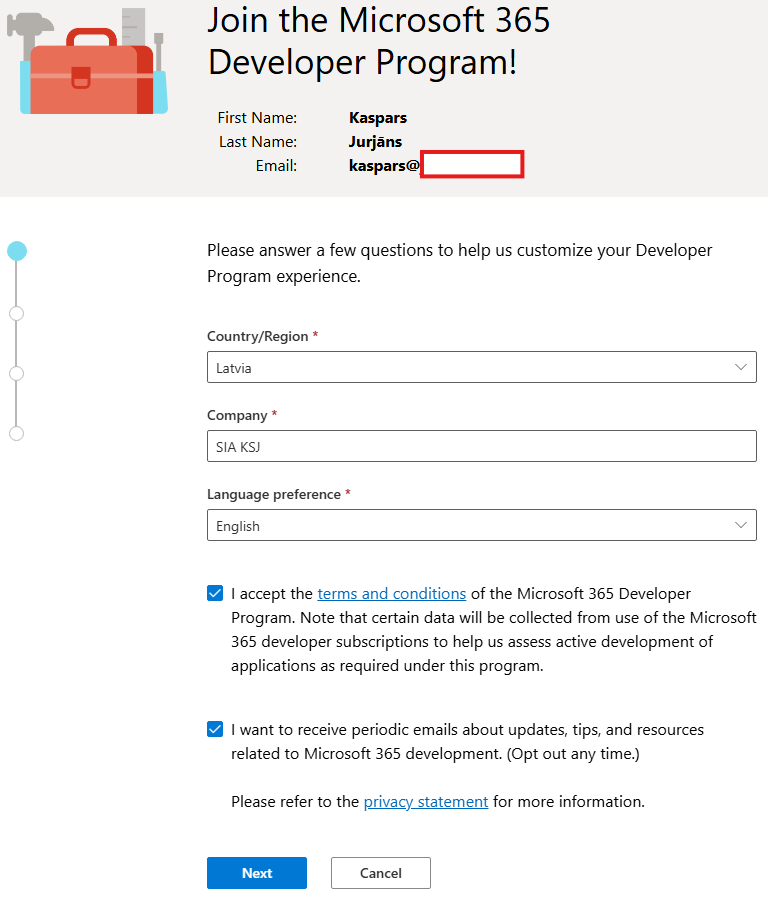The image size is (768, 901).
Task: Select the first blue progress step circle
Action: point(16,251)
